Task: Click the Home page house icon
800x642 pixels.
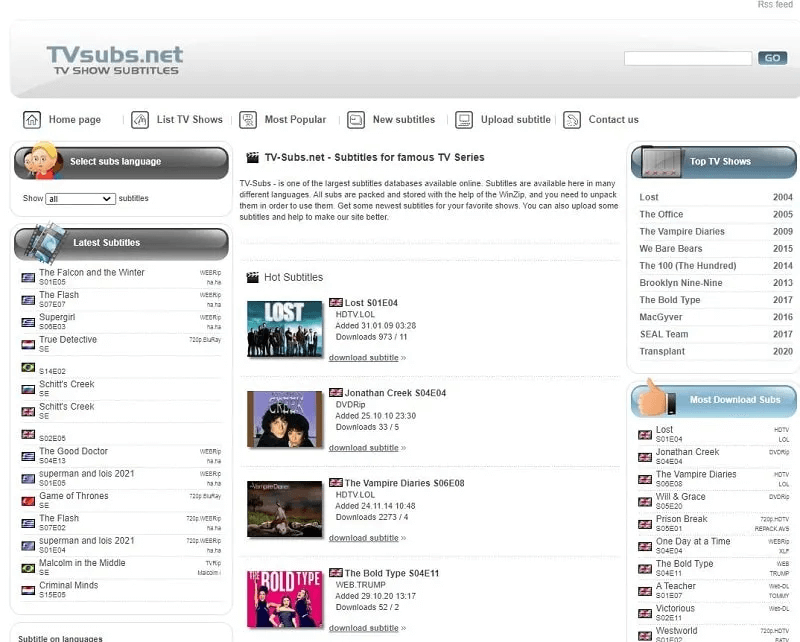Action: (32, 120)
